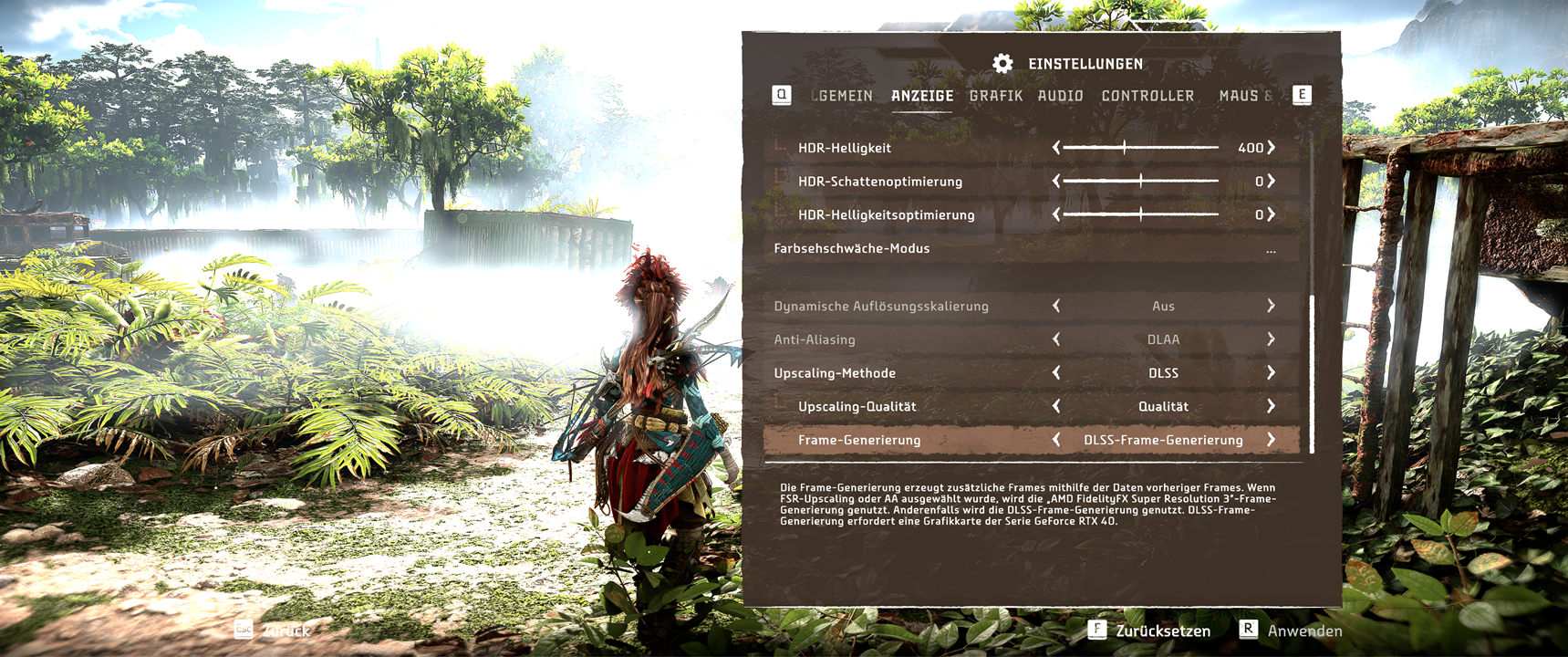The width and height of the screenshot is (1568, 657).
Task: Decrease HDR-Helligkeitsoptimierung with the left arrow
Action: [1056, 214]
